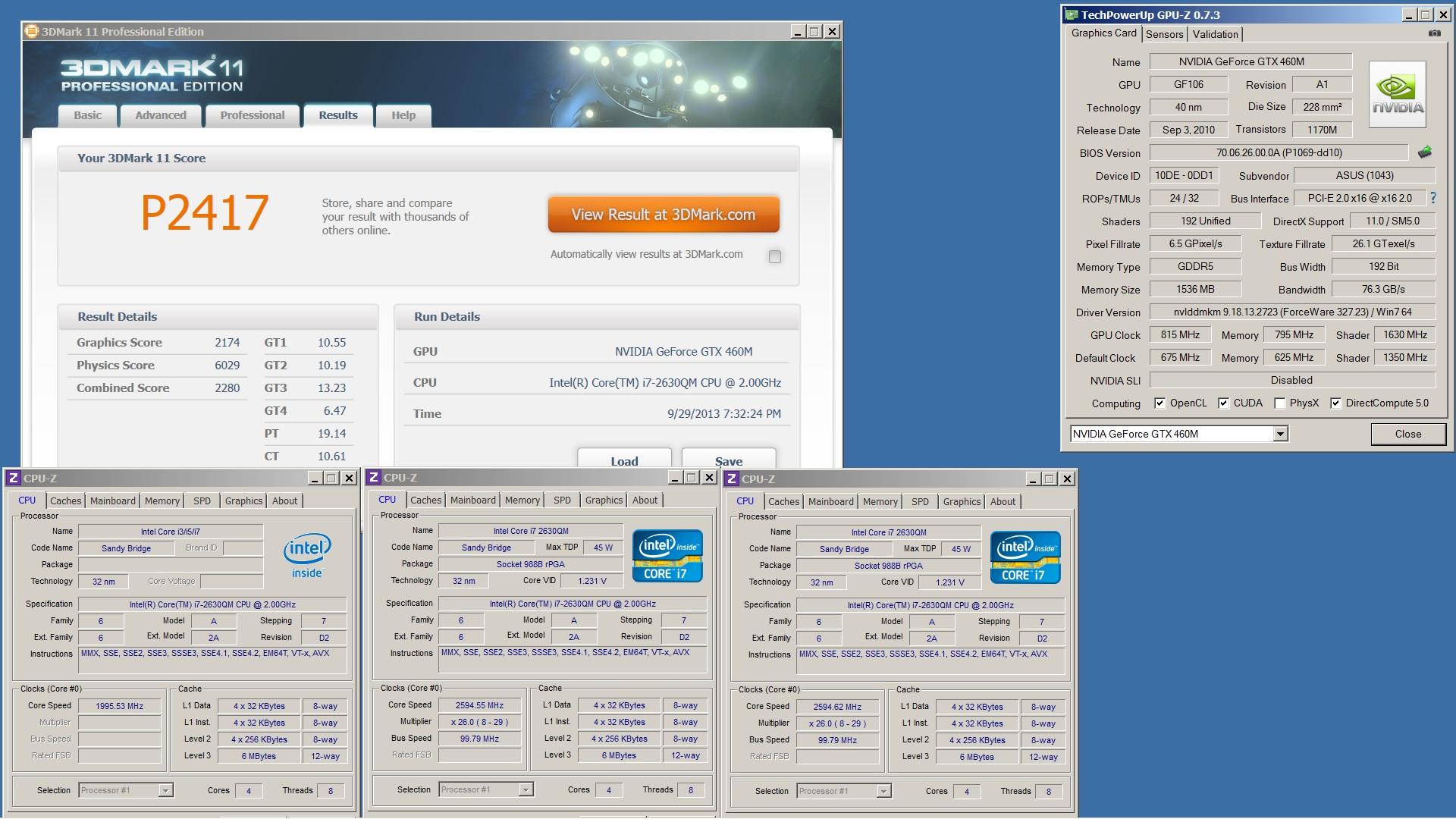
Task: Click View Result at 3DMark.com button
Action: tap(664, 215)
